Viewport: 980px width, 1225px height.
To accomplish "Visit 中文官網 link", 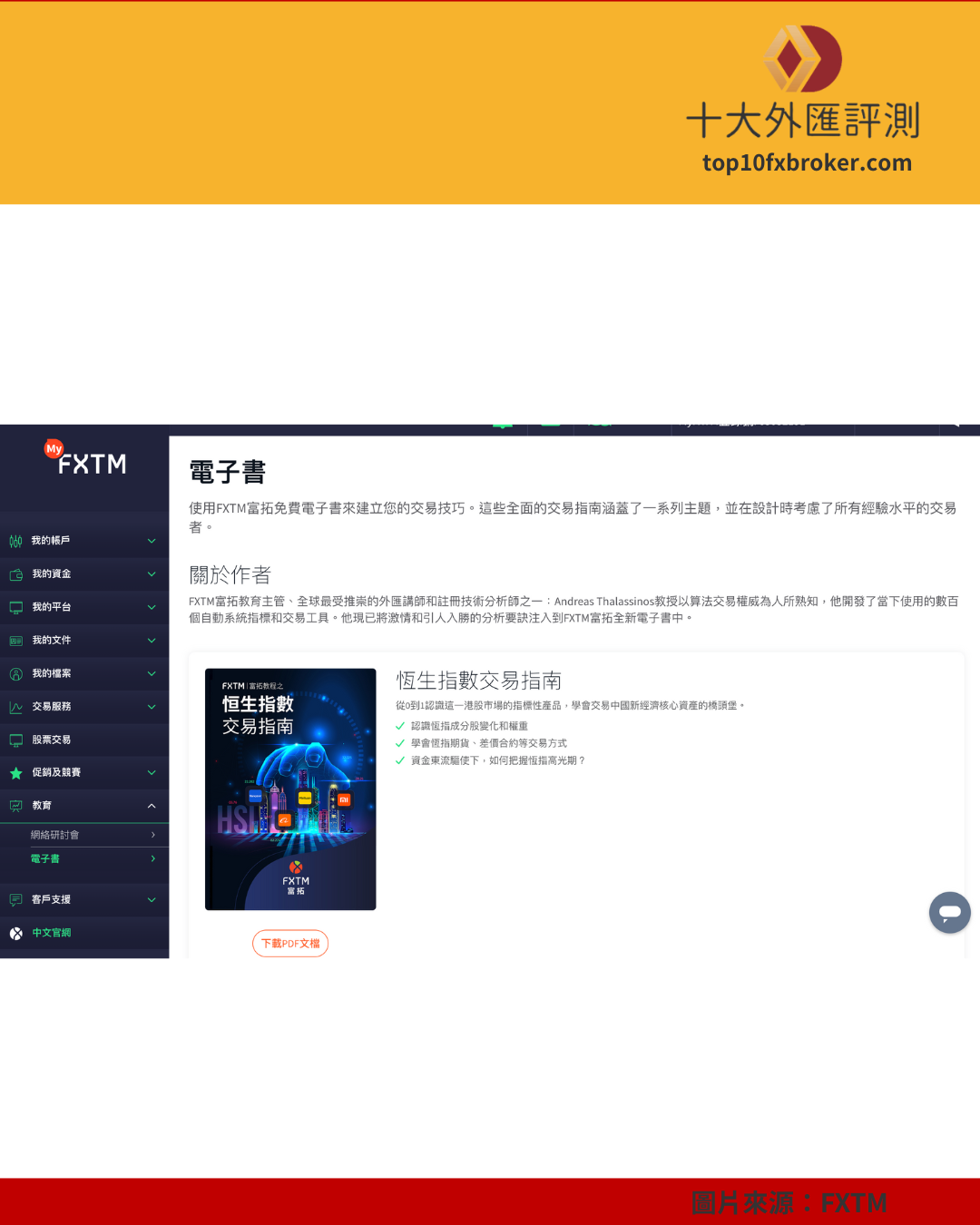I will pos(52,933).
